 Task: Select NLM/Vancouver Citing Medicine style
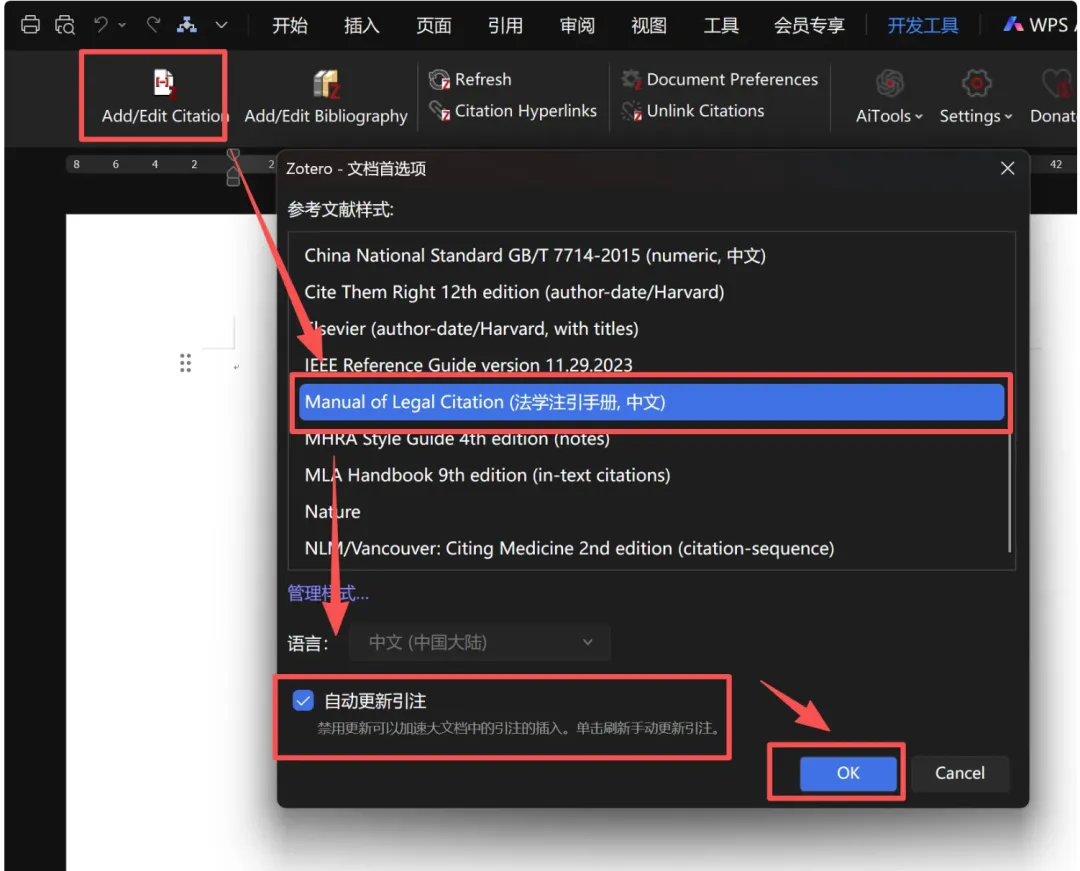coord(651,548)
